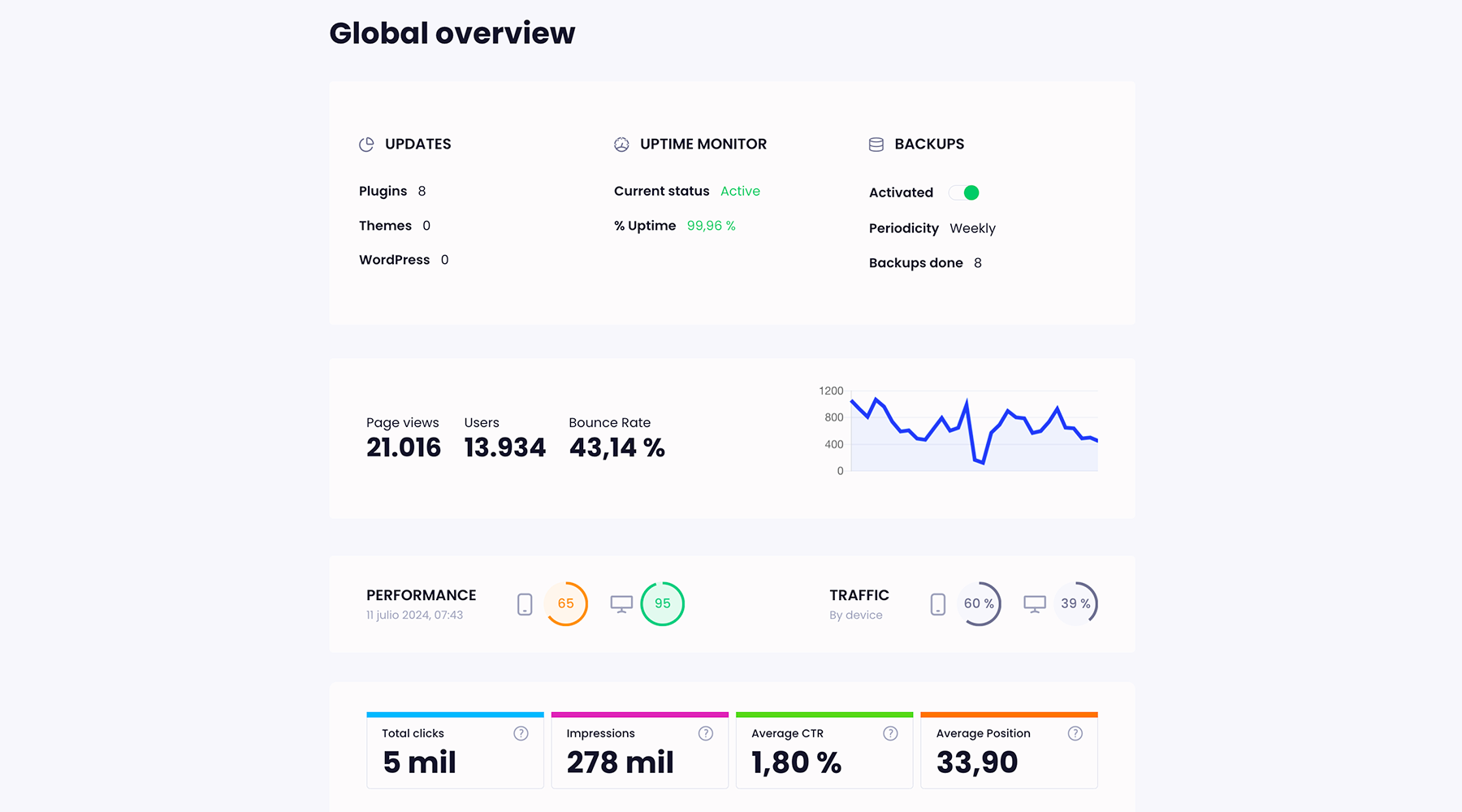Click the Performance mobile device icon
This screenshot has height=812, width=1462.
click(525, 604)
